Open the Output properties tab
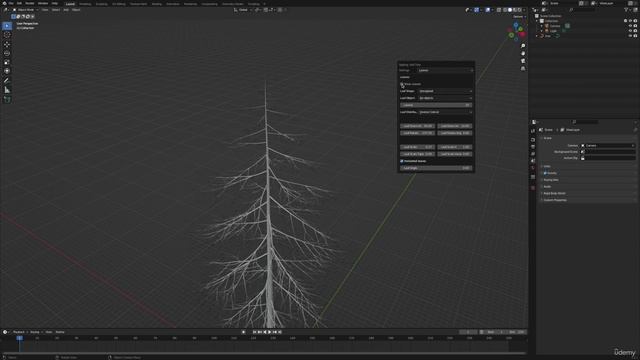The width and height of the screenshot is (640, 360). 533,147
